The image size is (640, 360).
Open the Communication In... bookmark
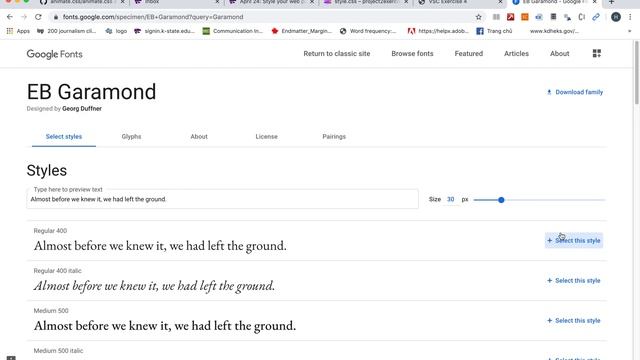[233, 31]
